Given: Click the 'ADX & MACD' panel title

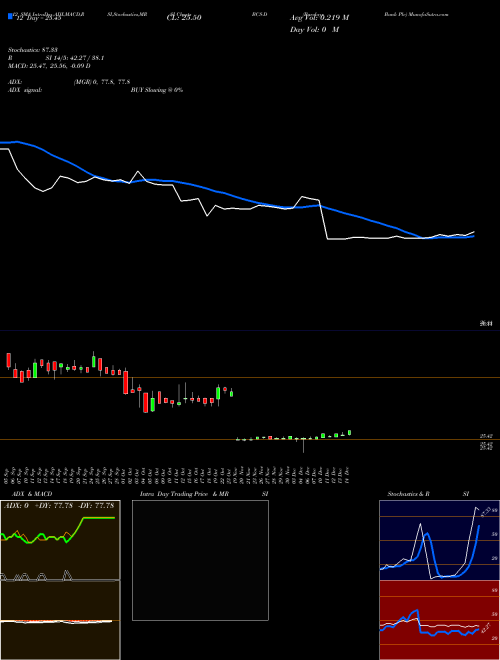Looking at the screenshot, I should tap(32, 494).
